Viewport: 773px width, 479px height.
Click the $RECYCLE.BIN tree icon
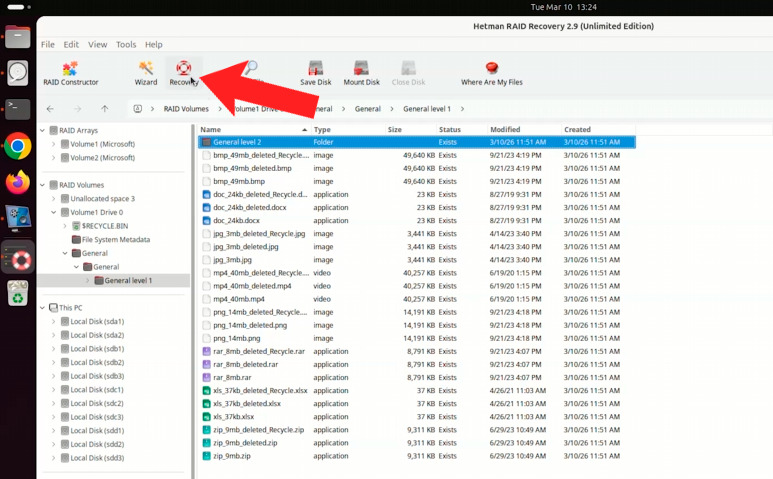tap(76, 226)
